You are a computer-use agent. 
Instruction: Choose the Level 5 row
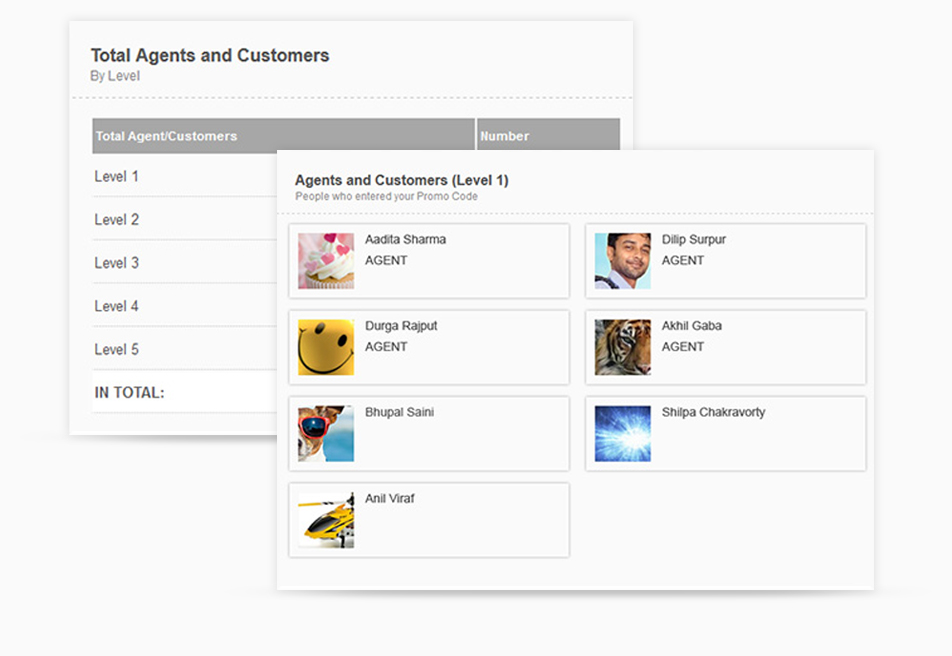(185, 349)
